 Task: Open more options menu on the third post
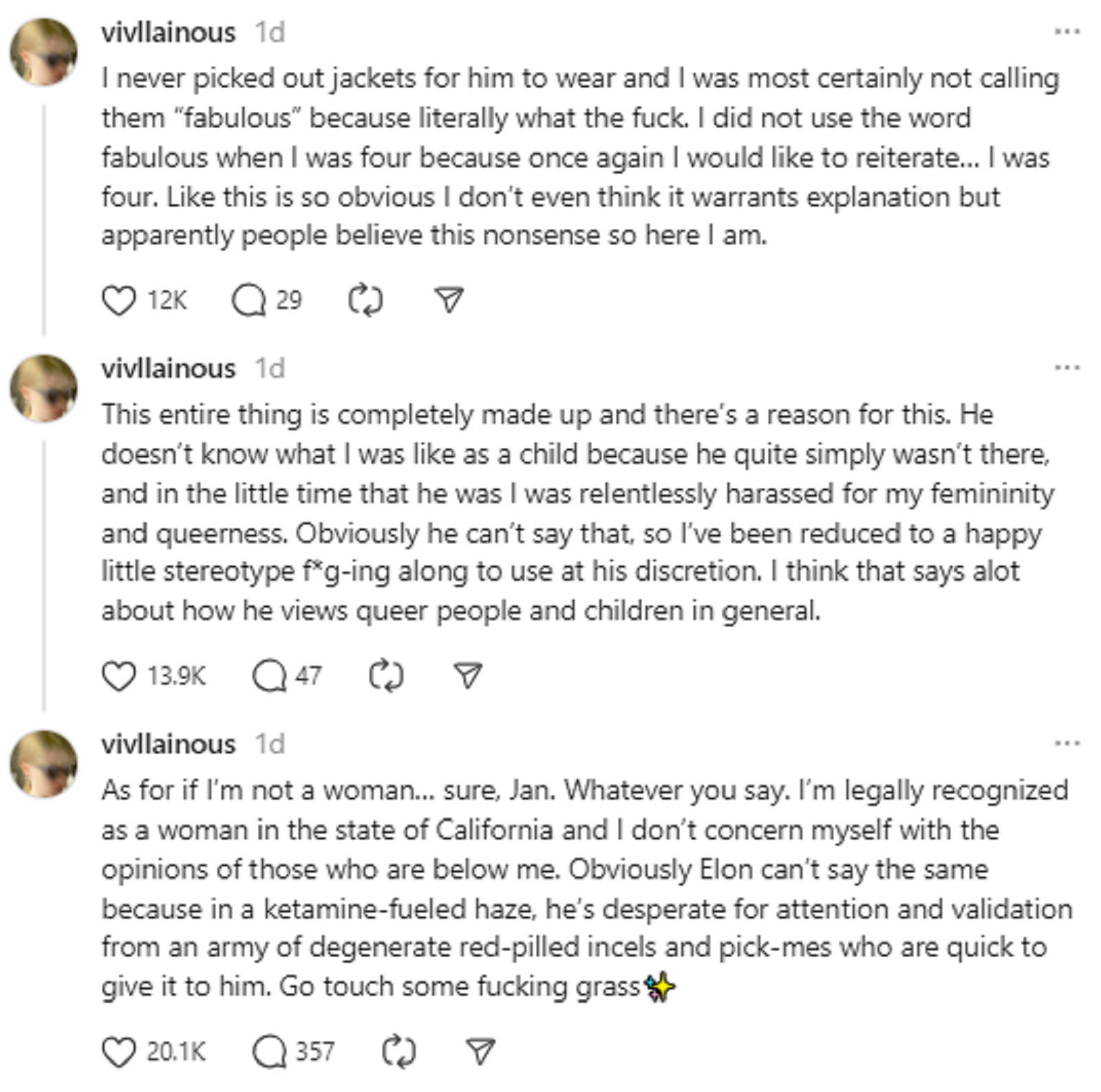(1067, 743)
